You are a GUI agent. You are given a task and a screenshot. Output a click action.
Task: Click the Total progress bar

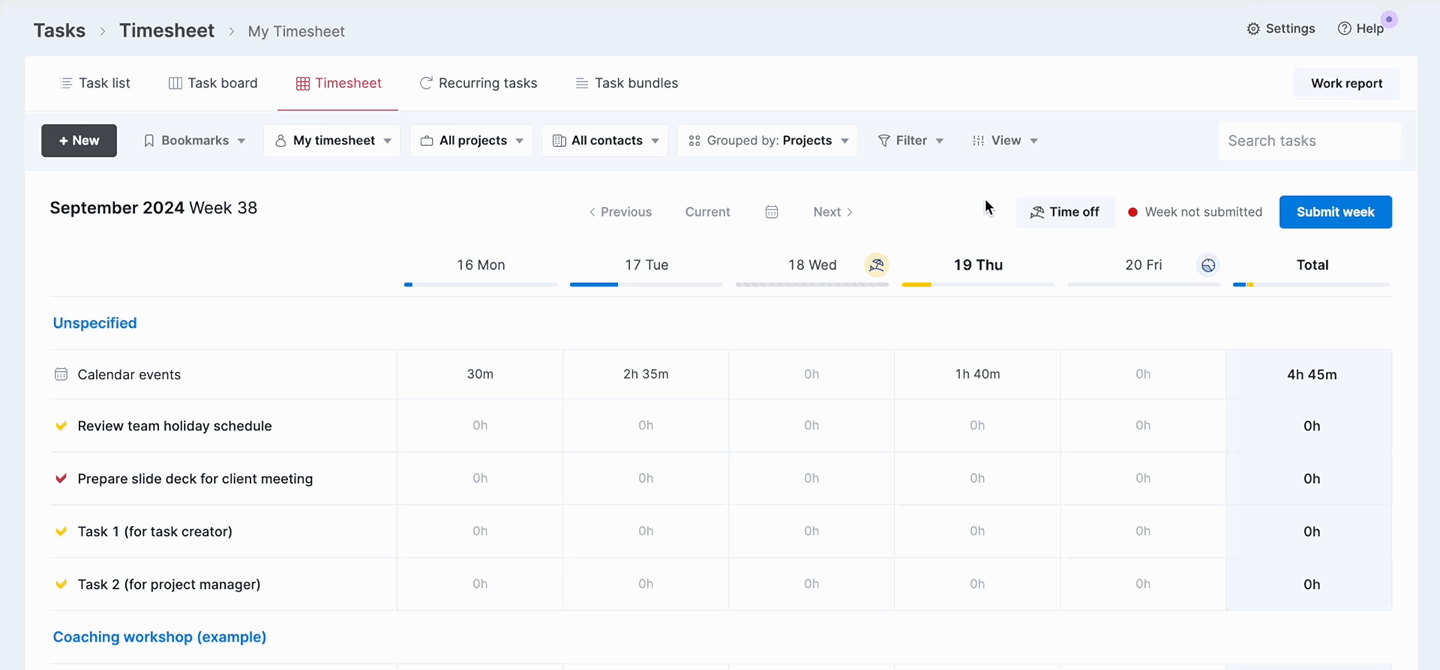(x=1311, y=285)
